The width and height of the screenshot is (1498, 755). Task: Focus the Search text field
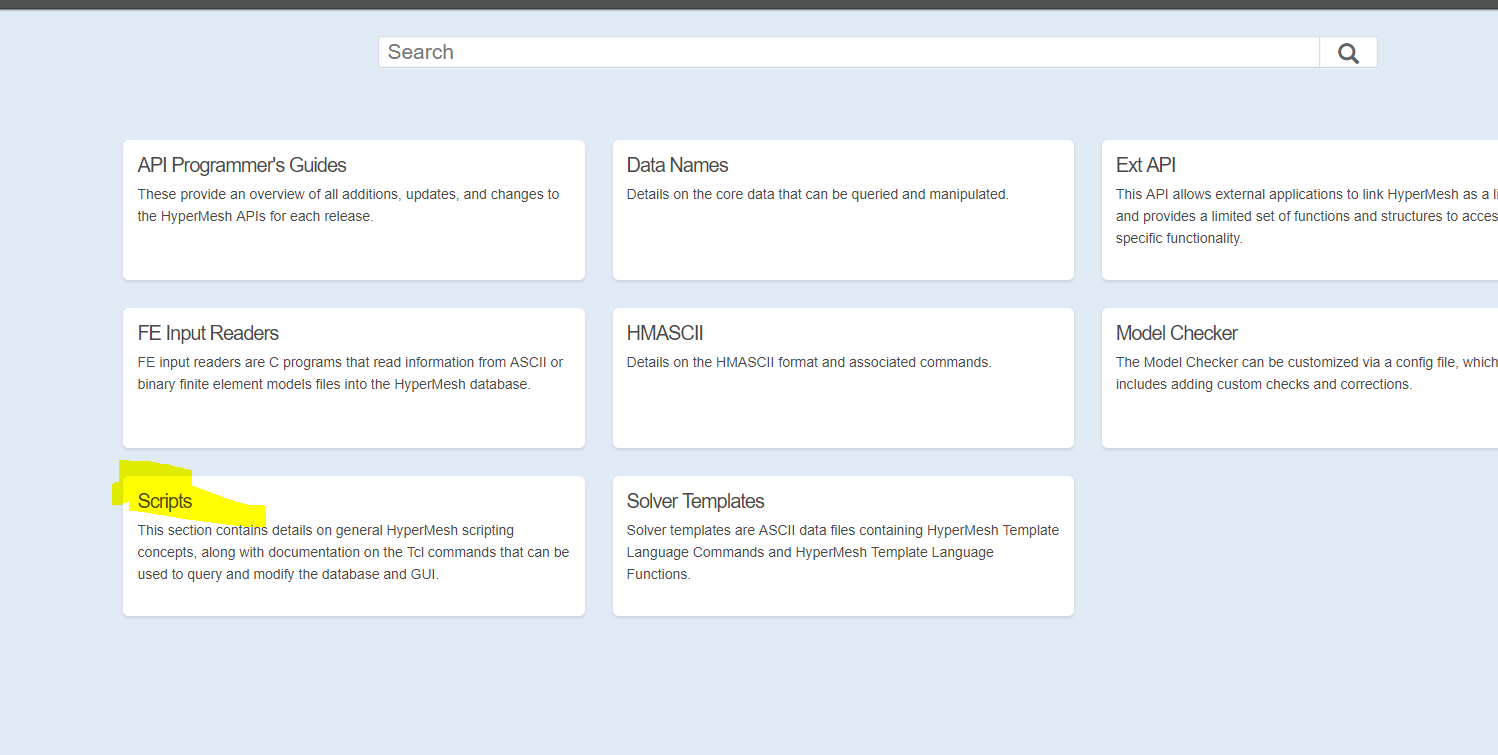[x=848, y=53]
